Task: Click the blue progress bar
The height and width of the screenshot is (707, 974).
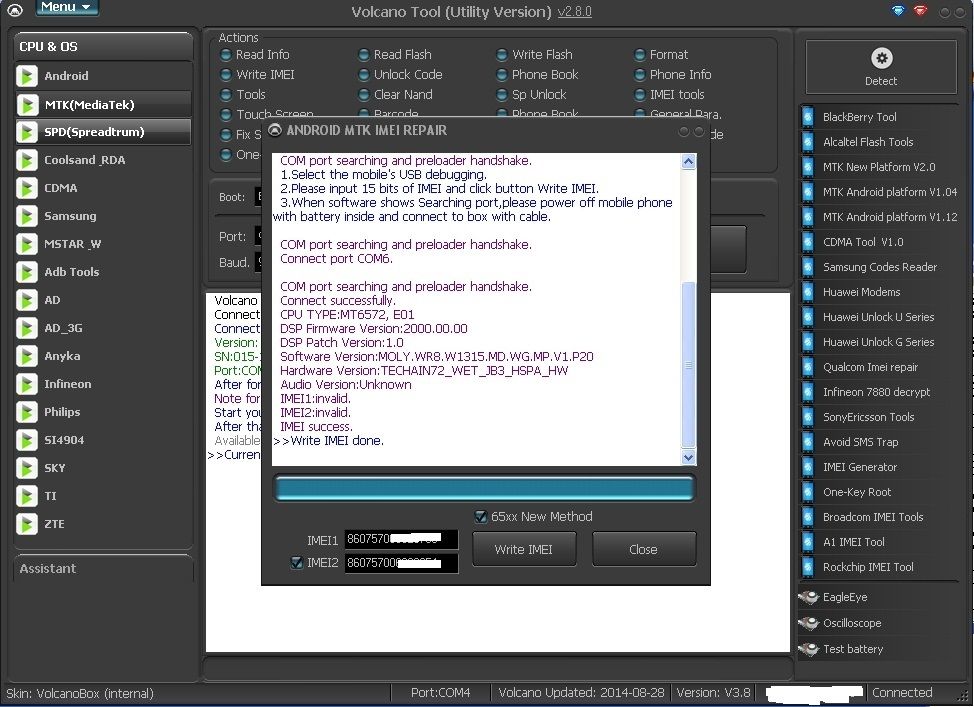Action: tap(483, 488)
